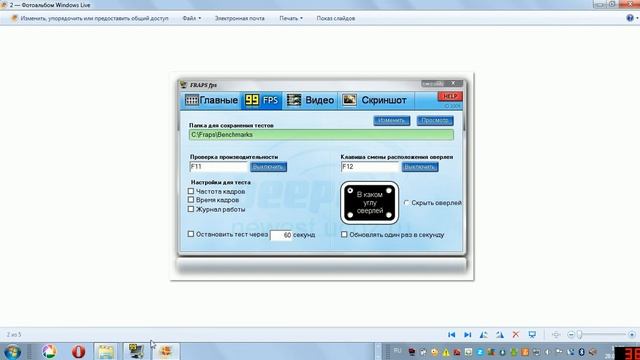Open the Opera browser from the taskbar
The height and width of the screenshot is (360, 640).
[x=78, y=351]
